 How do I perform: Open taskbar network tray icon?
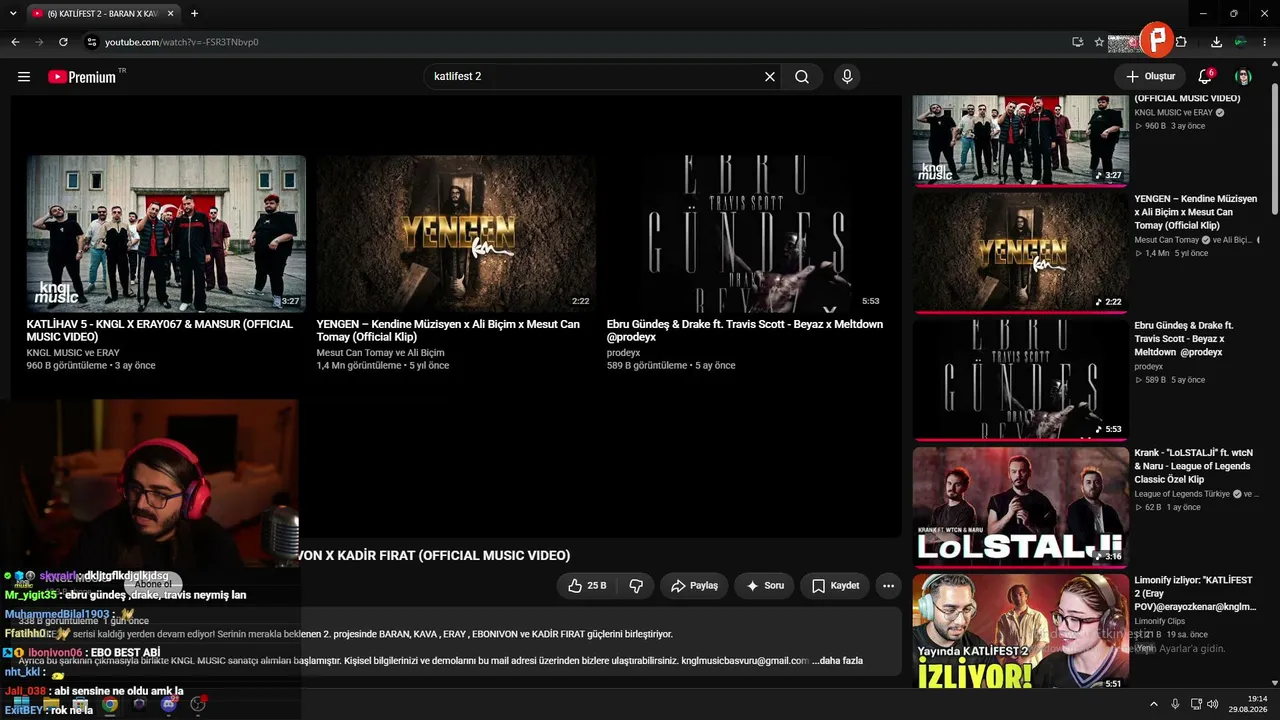click(1196, 704)
